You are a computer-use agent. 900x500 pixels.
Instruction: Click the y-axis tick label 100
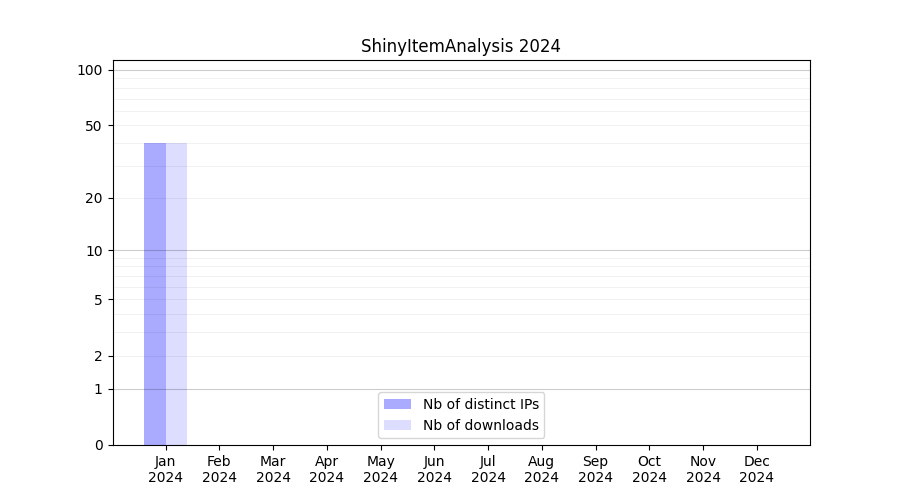click(x=90, y=70)
